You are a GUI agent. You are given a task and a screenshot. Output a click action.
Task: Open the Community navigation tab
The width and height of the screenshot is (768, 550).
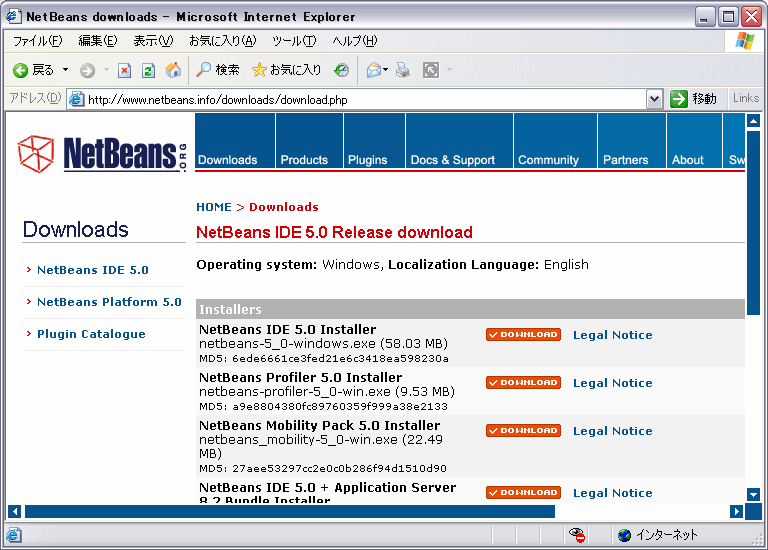coord(555,141)
